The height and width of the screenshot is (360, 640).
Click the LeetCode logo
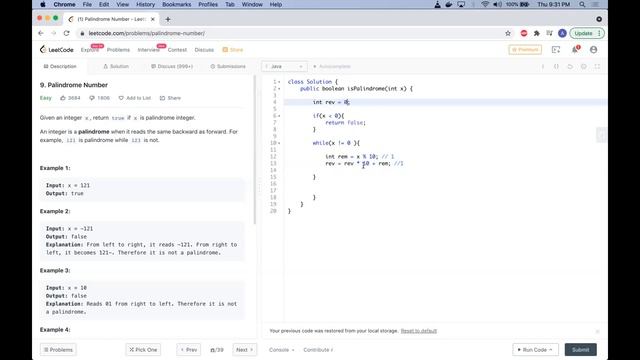57,50
